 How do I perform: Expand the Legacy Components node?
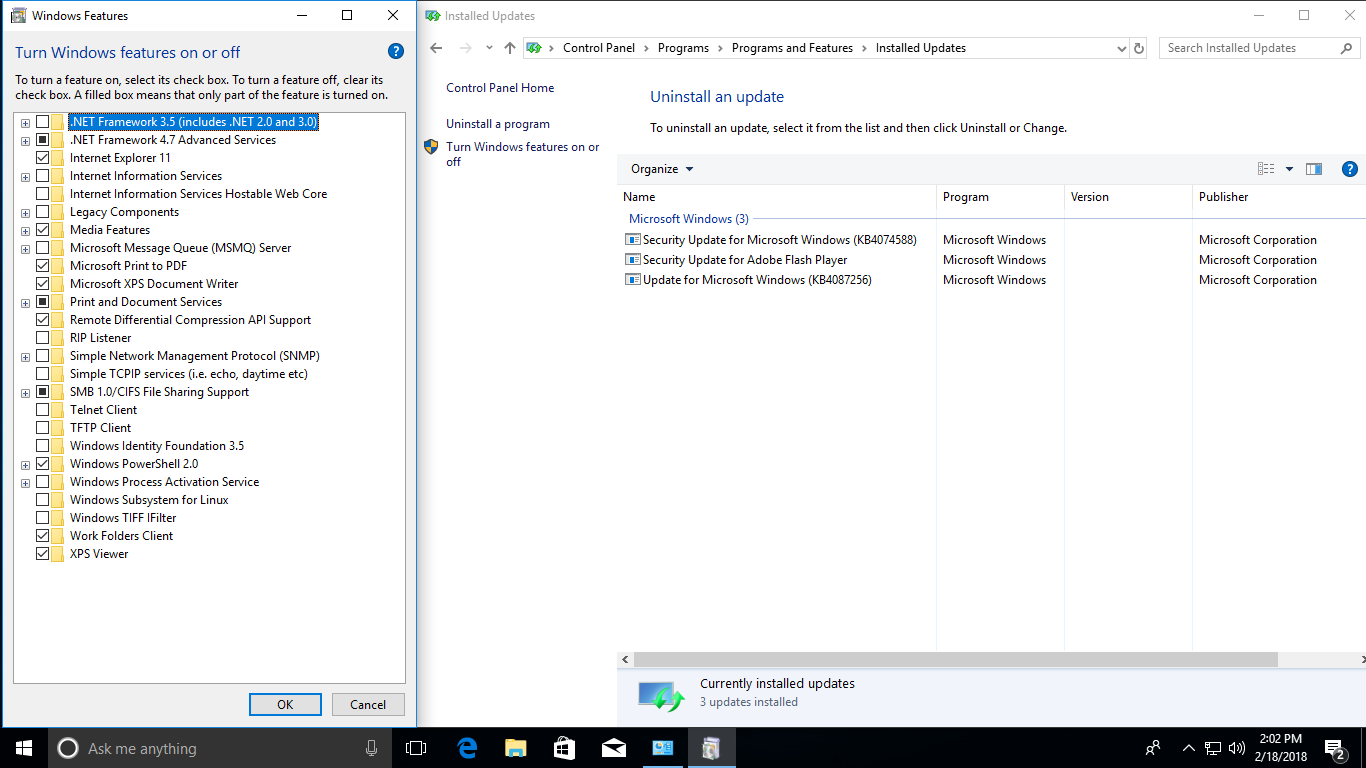tap(25, 213)
